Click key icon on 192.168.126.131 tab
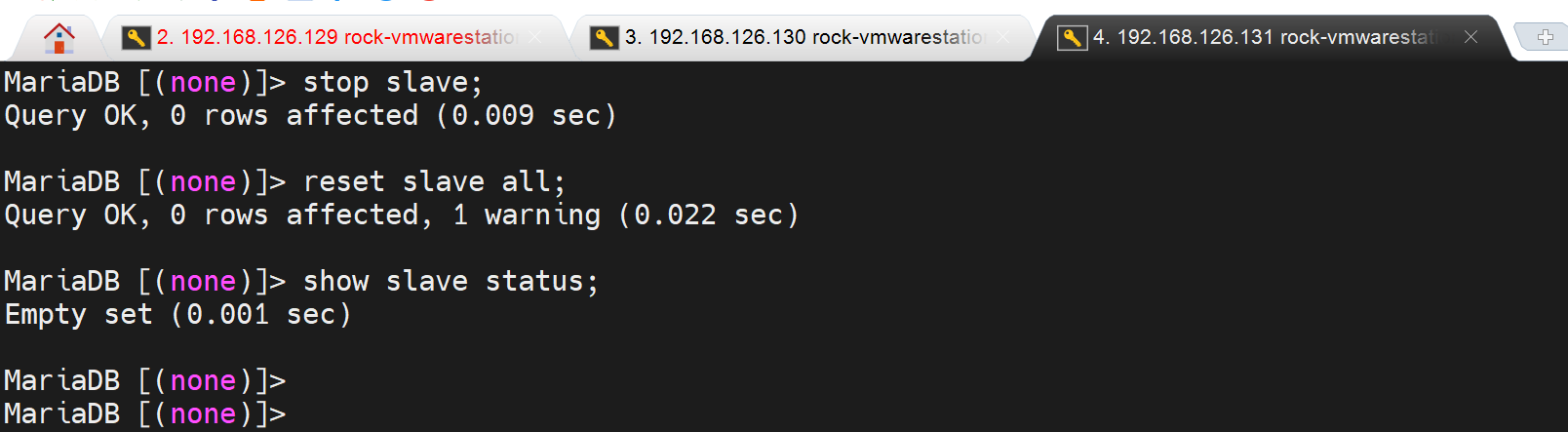The image size is (1568, 432). tap(1072, 38)
